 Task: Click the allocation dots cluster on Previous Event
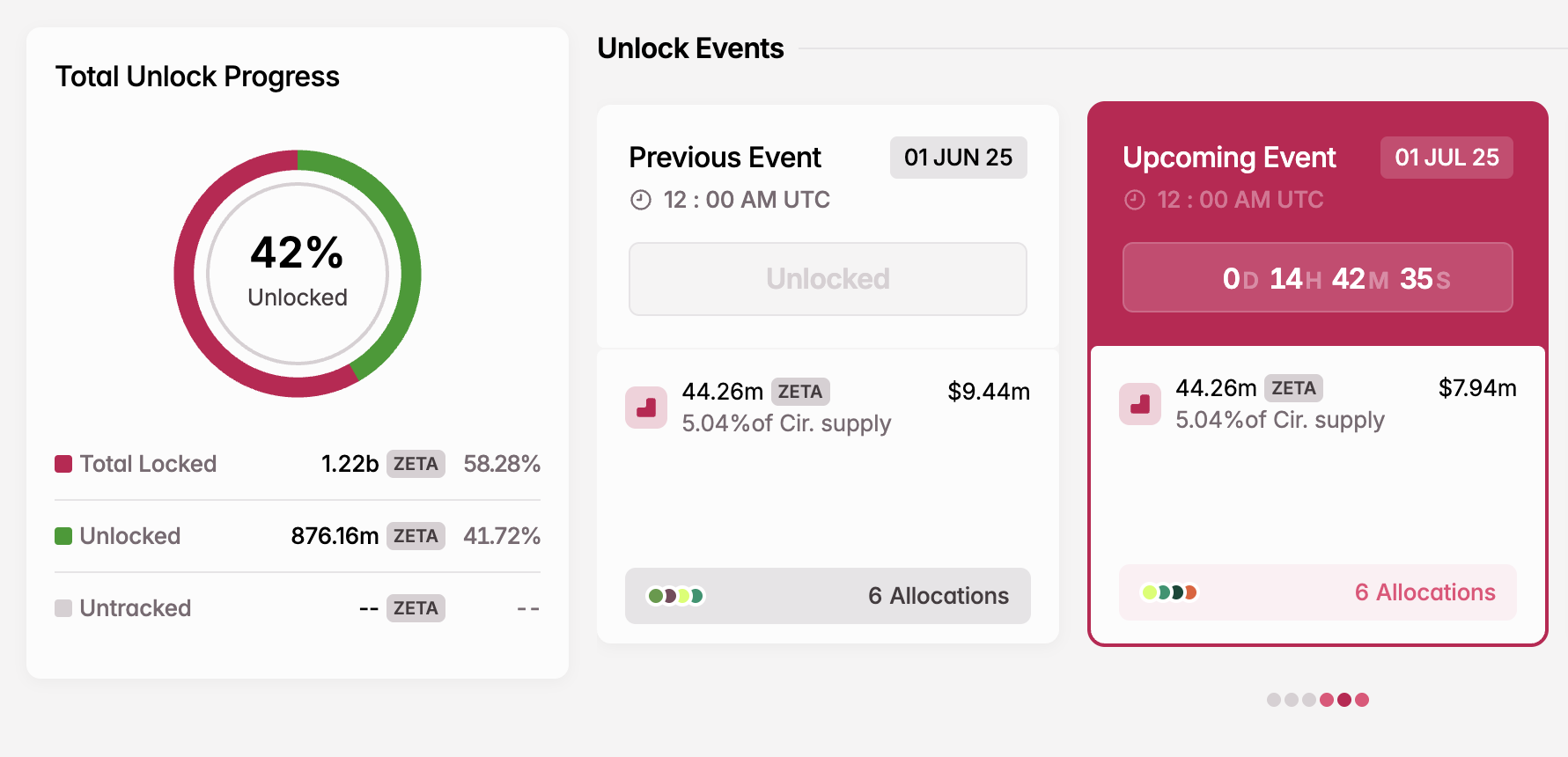676,596
